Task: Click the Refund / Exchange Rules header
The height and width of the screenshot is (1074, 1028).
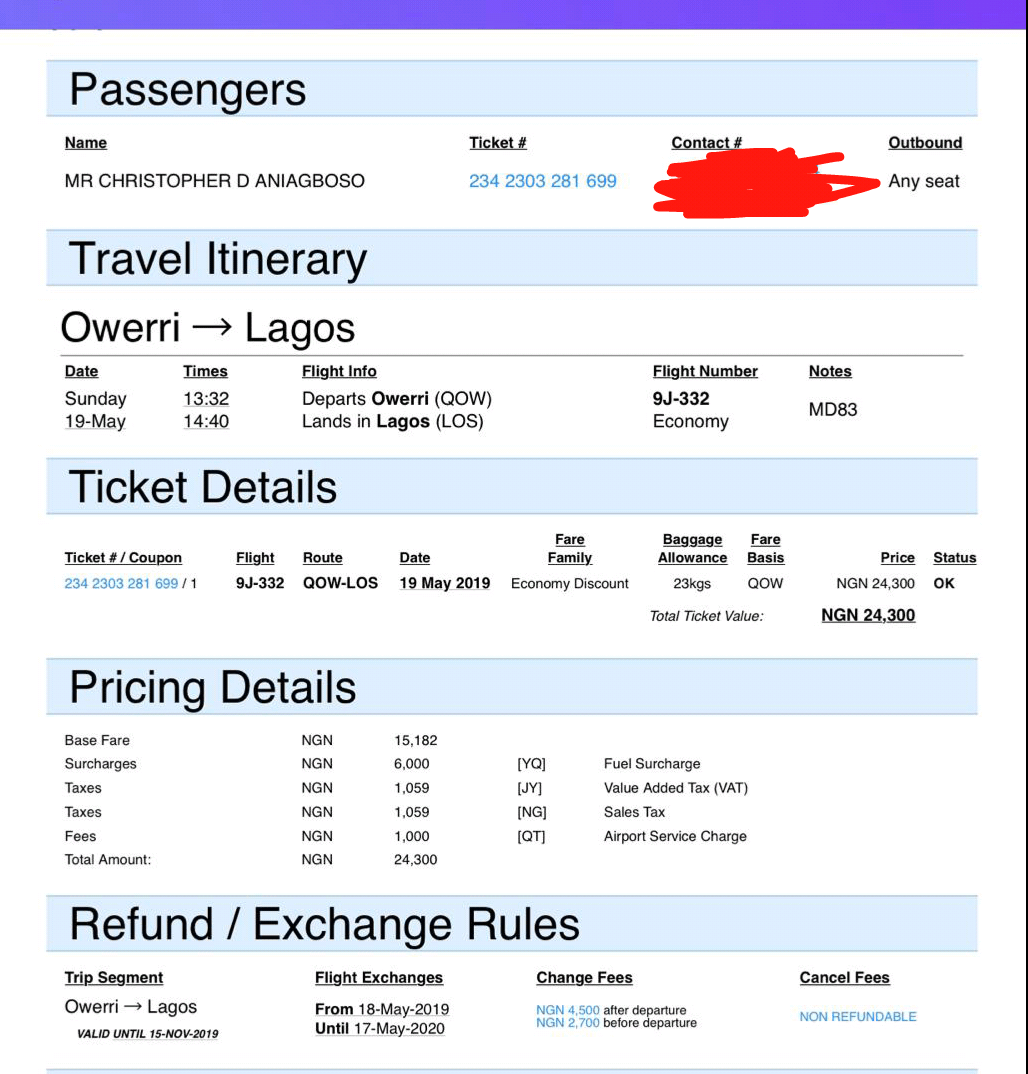Action: point(512,923)
